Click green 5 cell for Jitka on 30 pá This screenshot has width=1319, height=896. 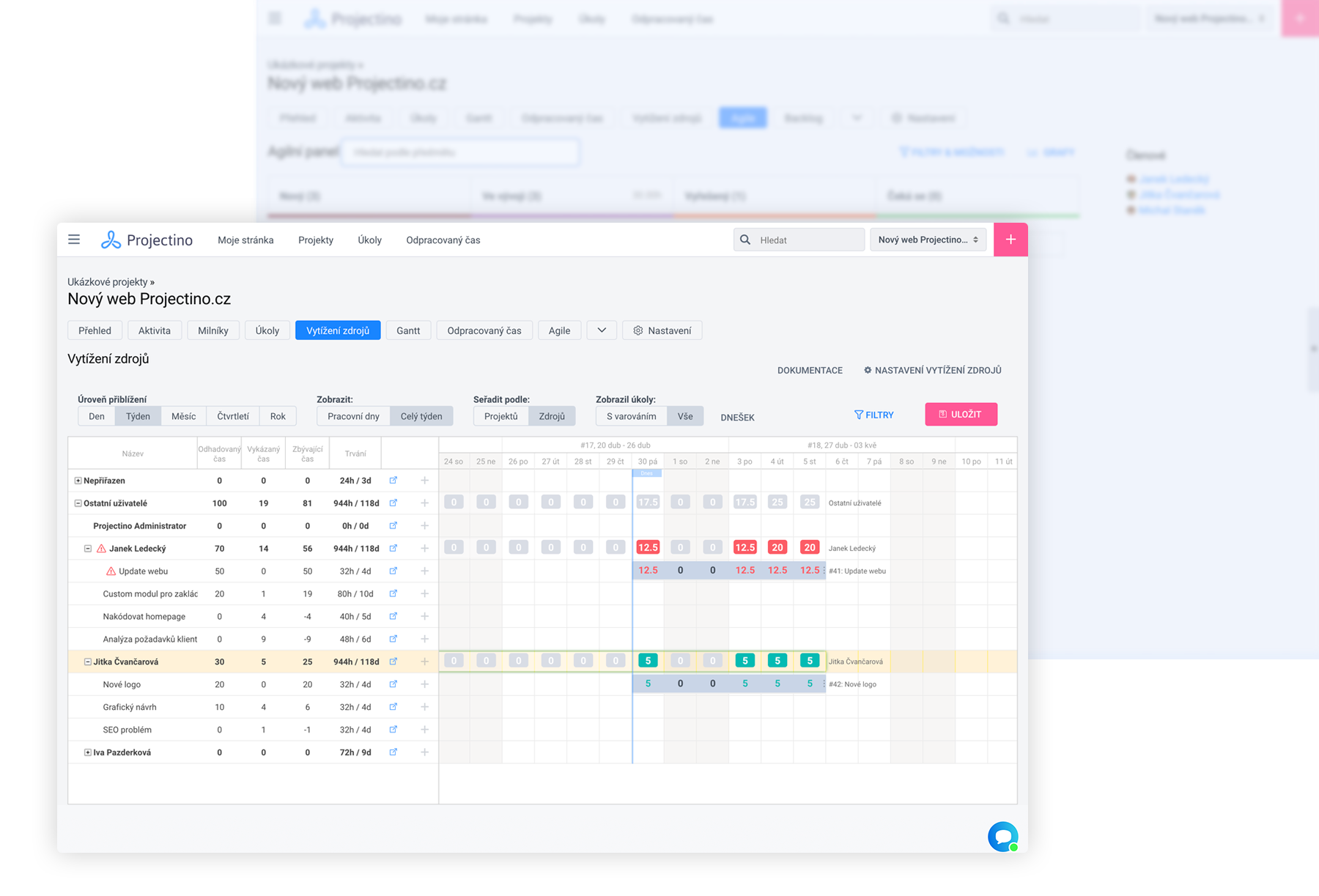click(x=648, y=661)
